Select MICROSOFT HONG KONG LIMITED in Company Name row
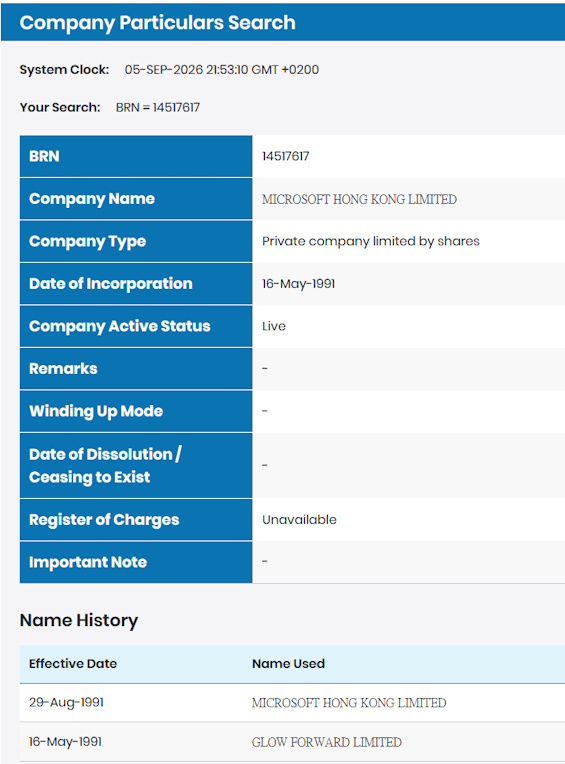The height and width of the screenshot is (764, 565). [359, 199]
